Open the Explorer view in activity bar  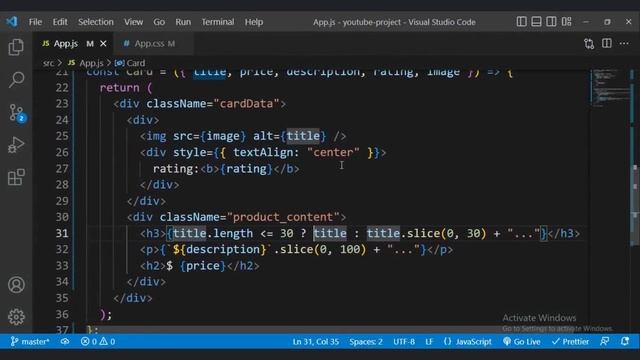16,47
